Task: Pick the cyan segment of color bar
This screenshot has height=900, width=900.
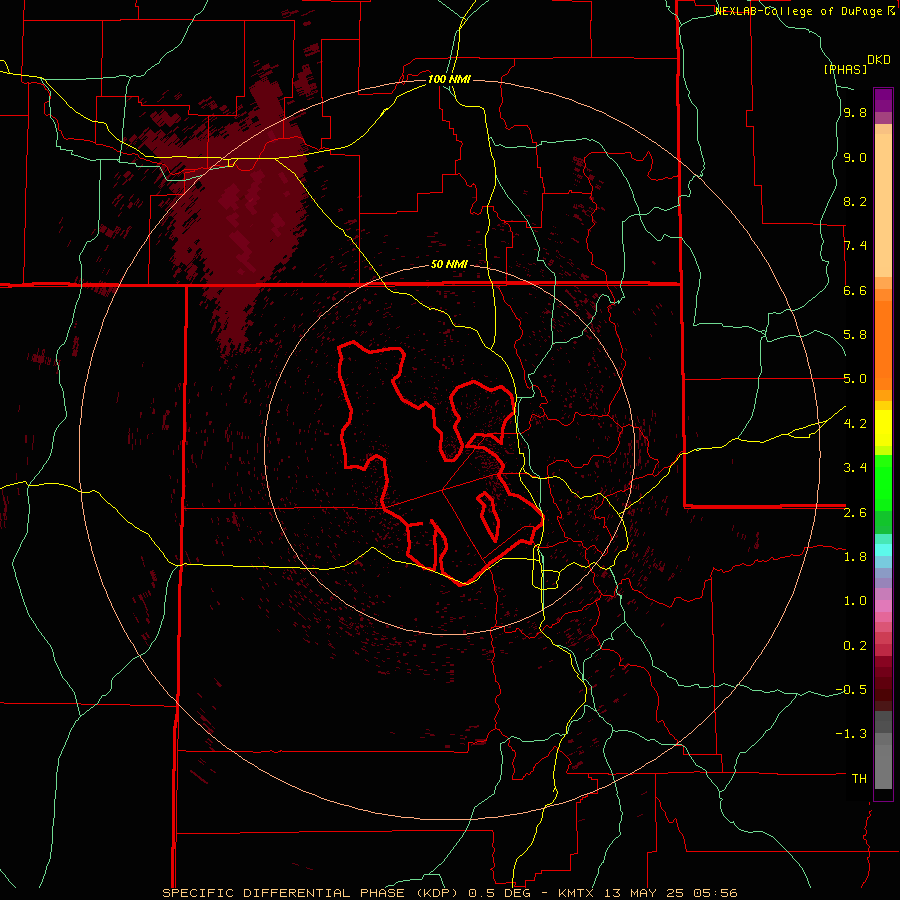Action: (x=883, y=550)
